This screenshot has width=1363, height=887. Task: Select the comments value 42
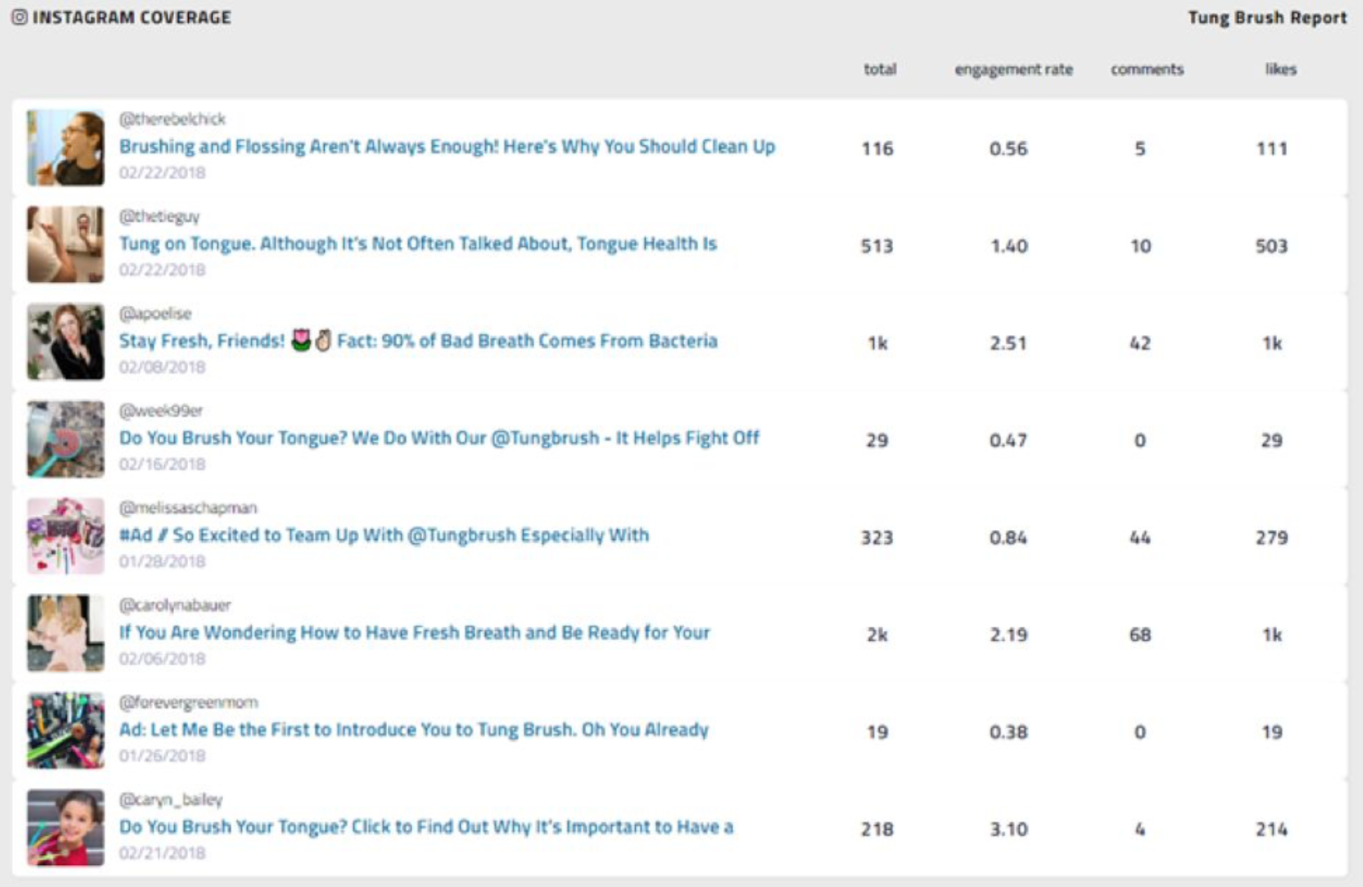[x=1140, y=343]
